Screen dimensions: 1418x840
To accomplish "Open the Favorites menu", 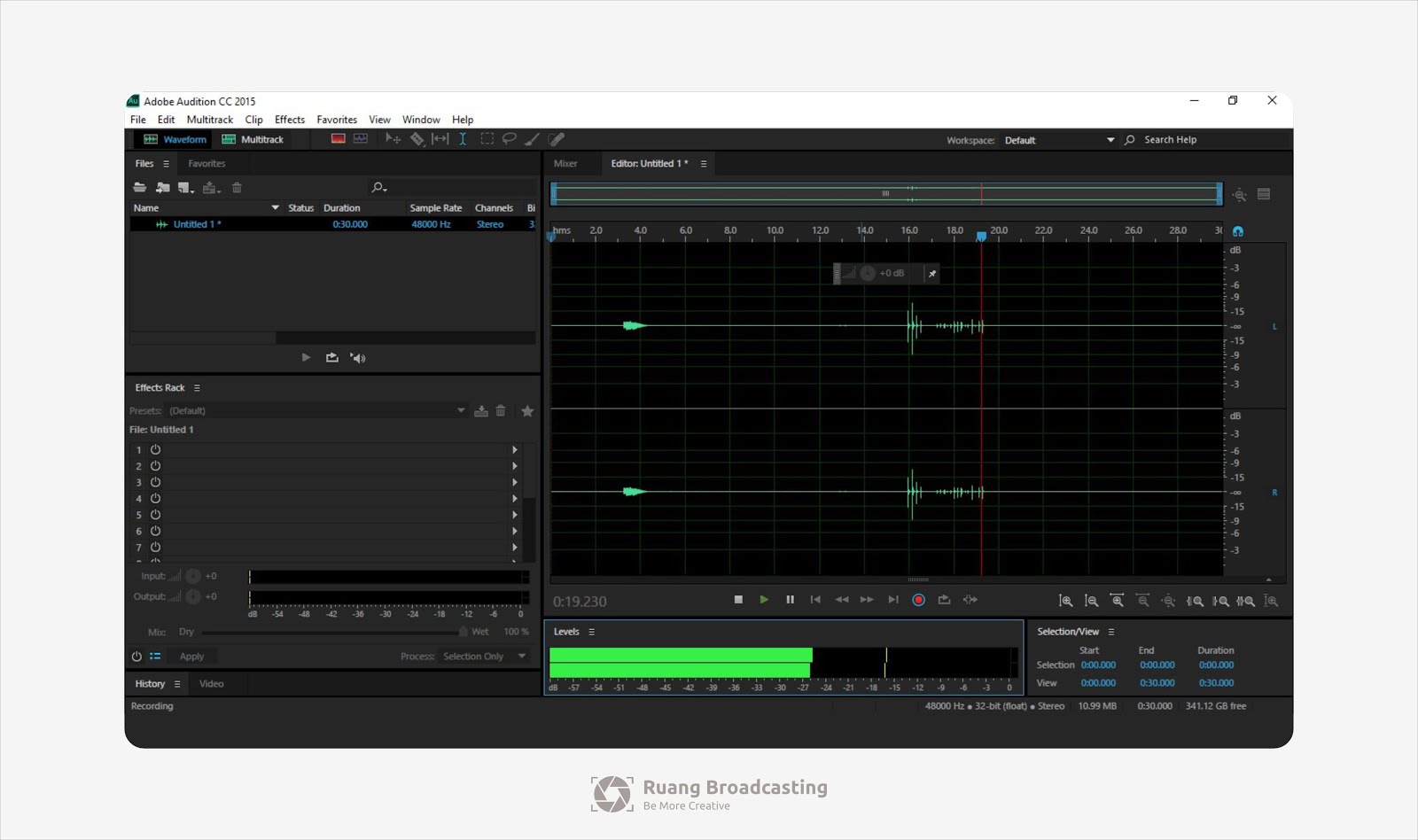I will pyautogui.click(x=337, y=120).
